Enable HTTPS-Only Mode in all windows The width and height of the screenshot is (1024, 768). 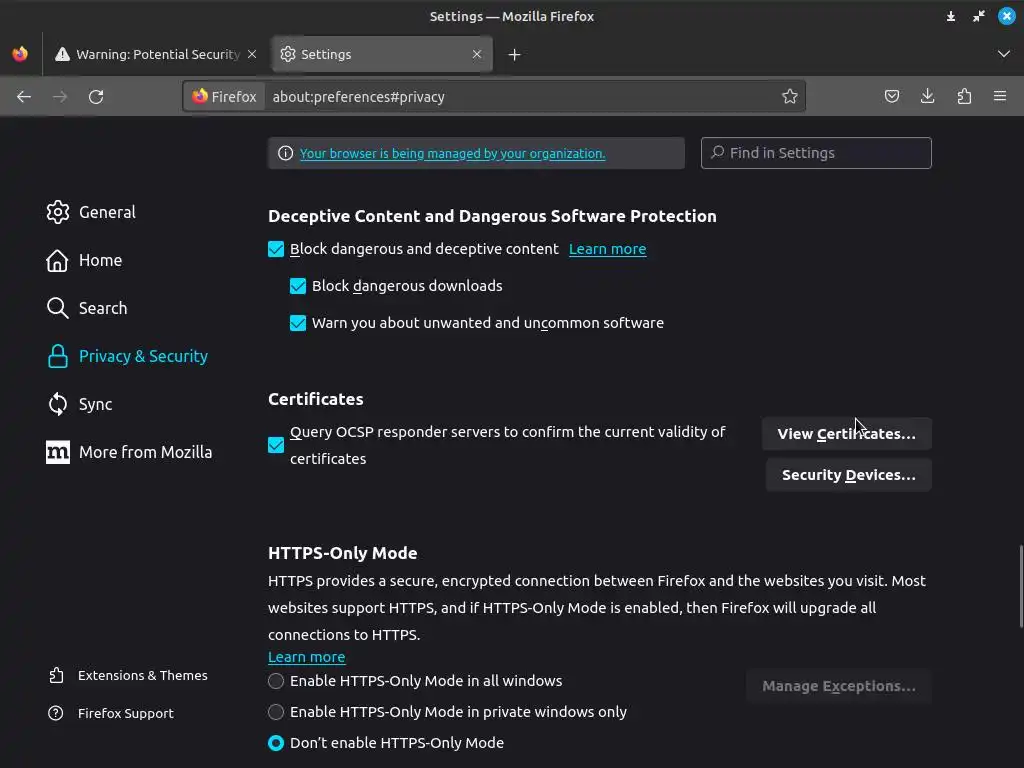pos(276,681)
